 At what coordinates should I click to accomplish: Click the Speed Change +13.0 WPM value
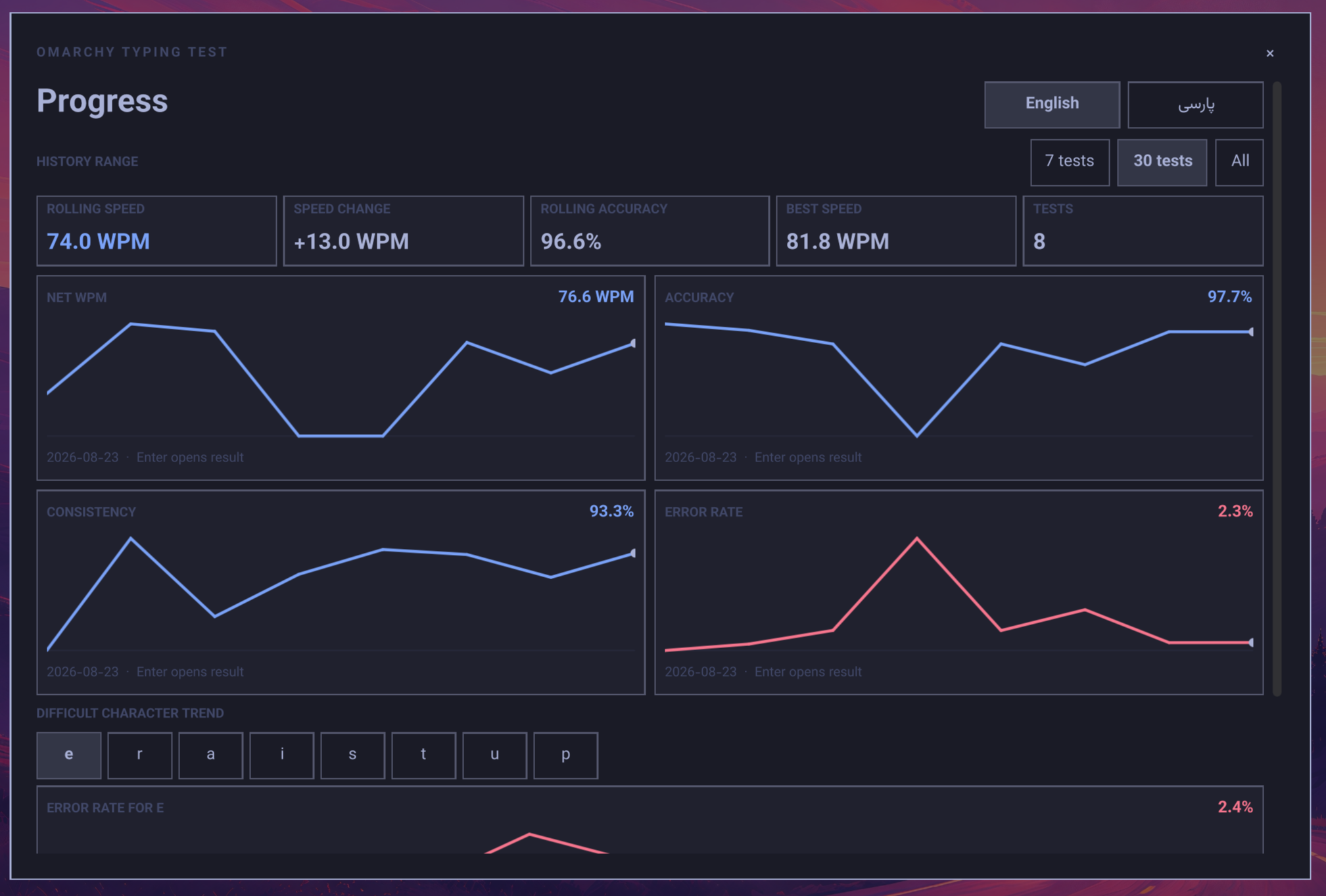(351, 242)
